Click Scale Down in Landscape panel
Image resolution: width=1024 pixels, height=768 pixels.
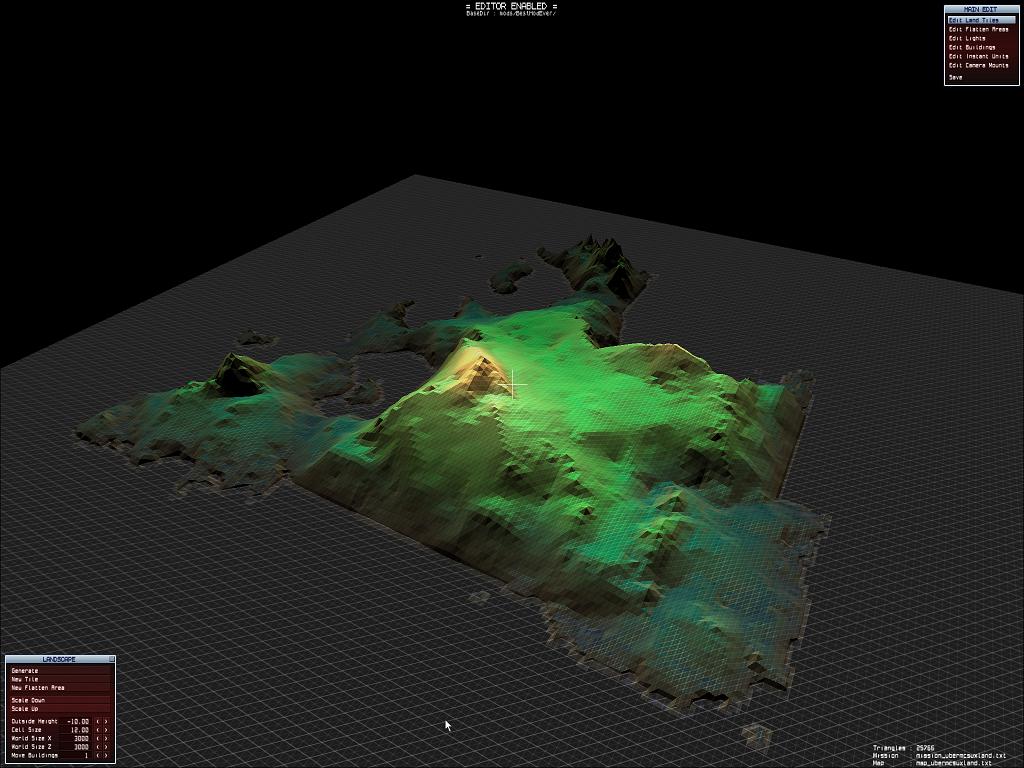tap(60, 700)
